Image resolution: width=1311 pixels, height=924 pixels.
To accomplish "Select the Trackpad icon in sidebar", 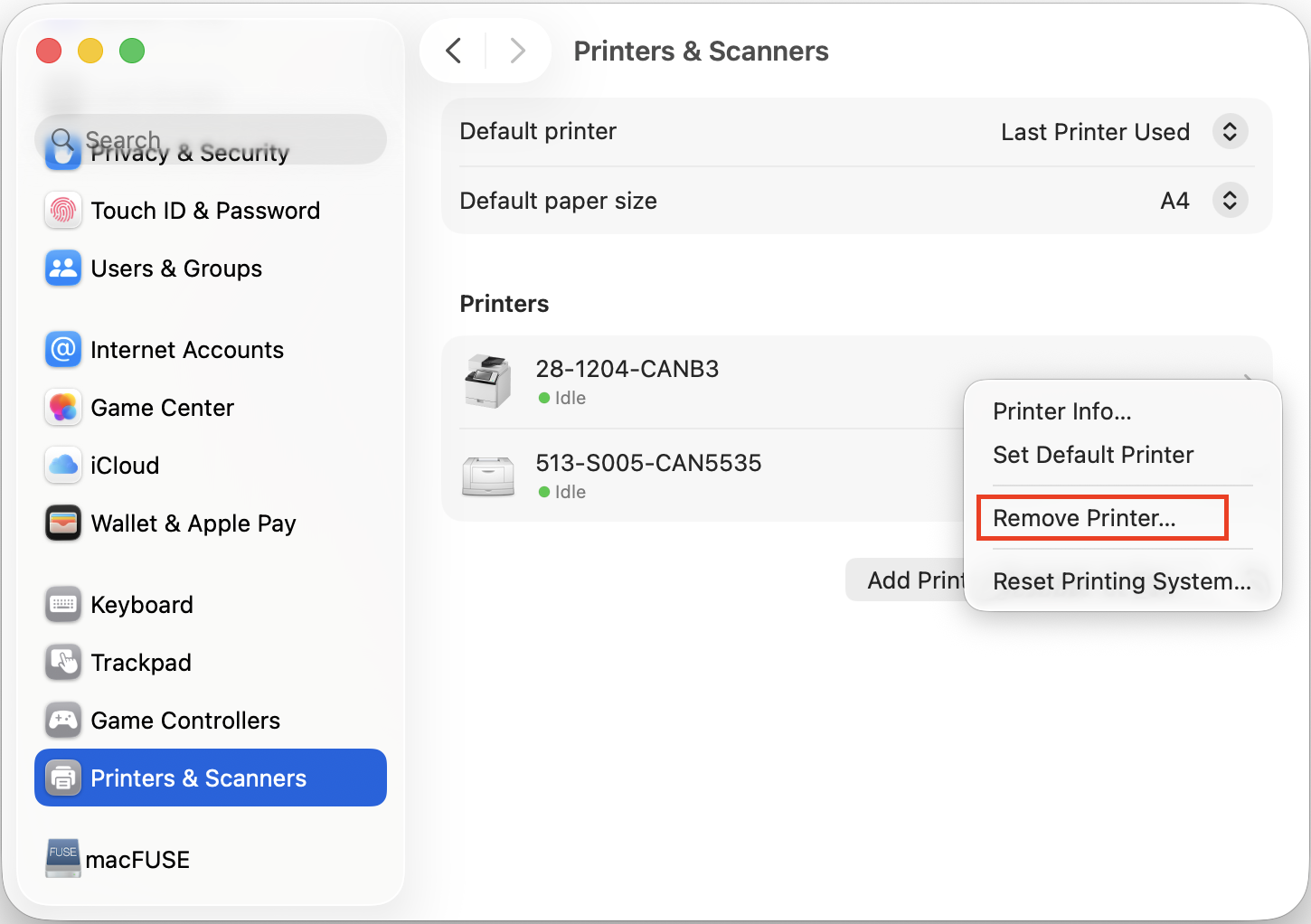I will [63, 663].
